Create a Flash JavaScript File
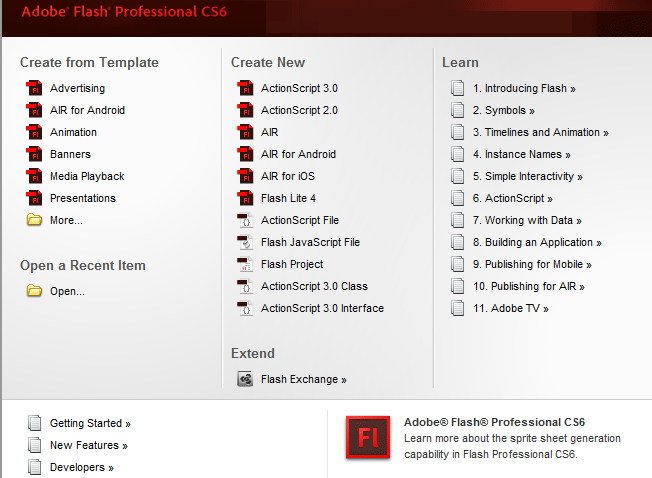 tap(310, 242)
